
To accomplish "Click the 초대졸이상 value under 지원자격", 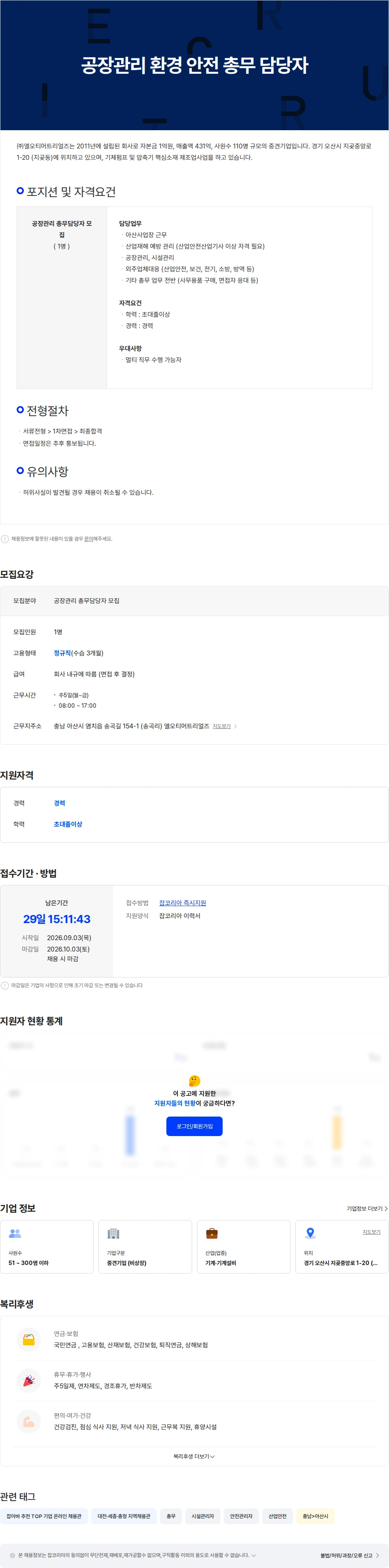I will click(x=67, y=824).
